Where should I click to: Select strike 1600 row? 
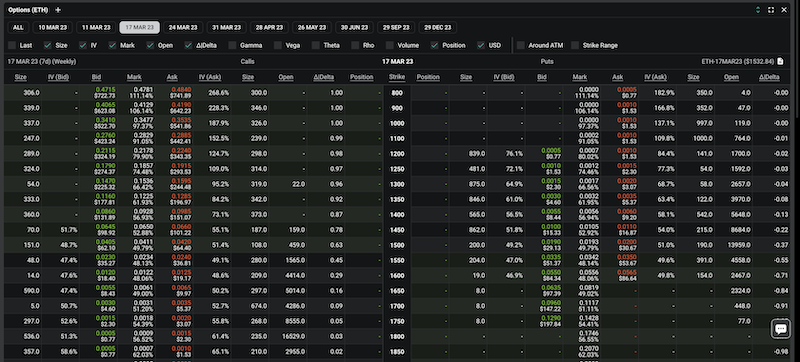click(x=396, y=275)
